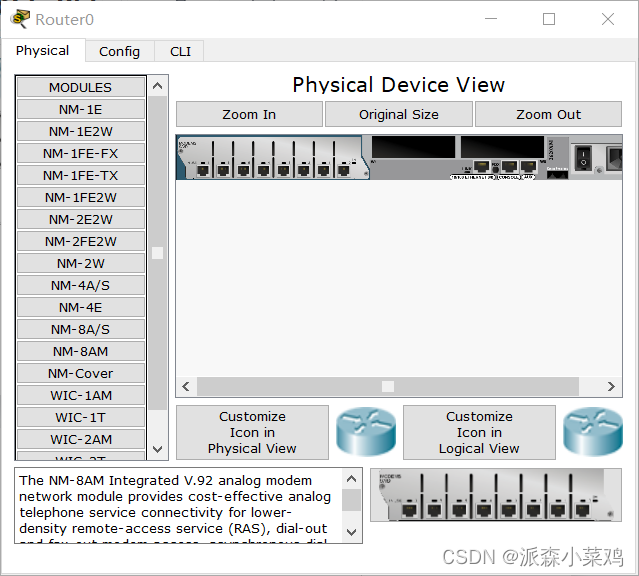Click the modules list scrollbar thumb
This screenshot has width=639, height=576.
pyautogui.click(x=158, y=253)
